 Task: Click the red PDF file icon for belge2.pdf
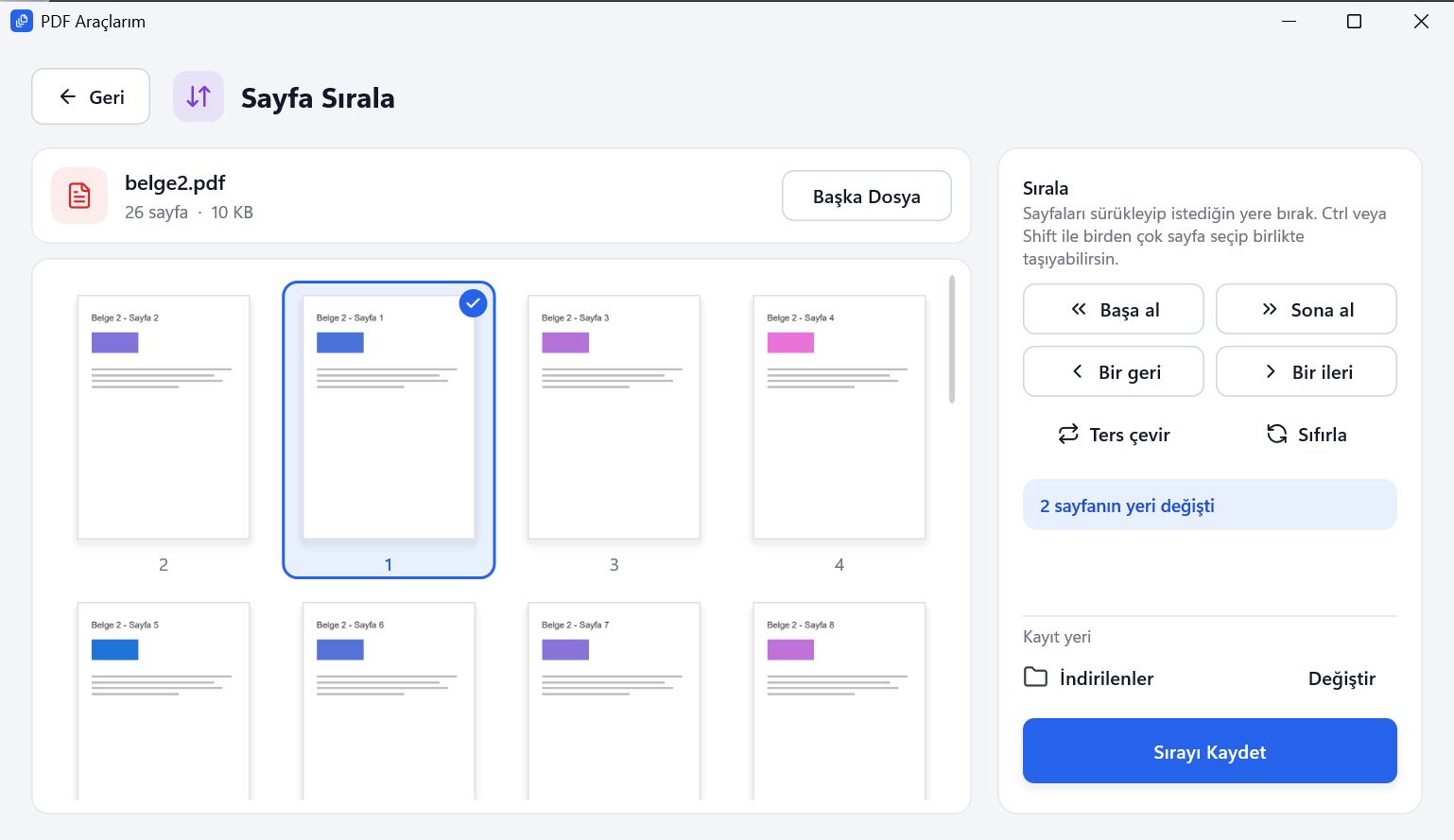[x=79, y=196]
